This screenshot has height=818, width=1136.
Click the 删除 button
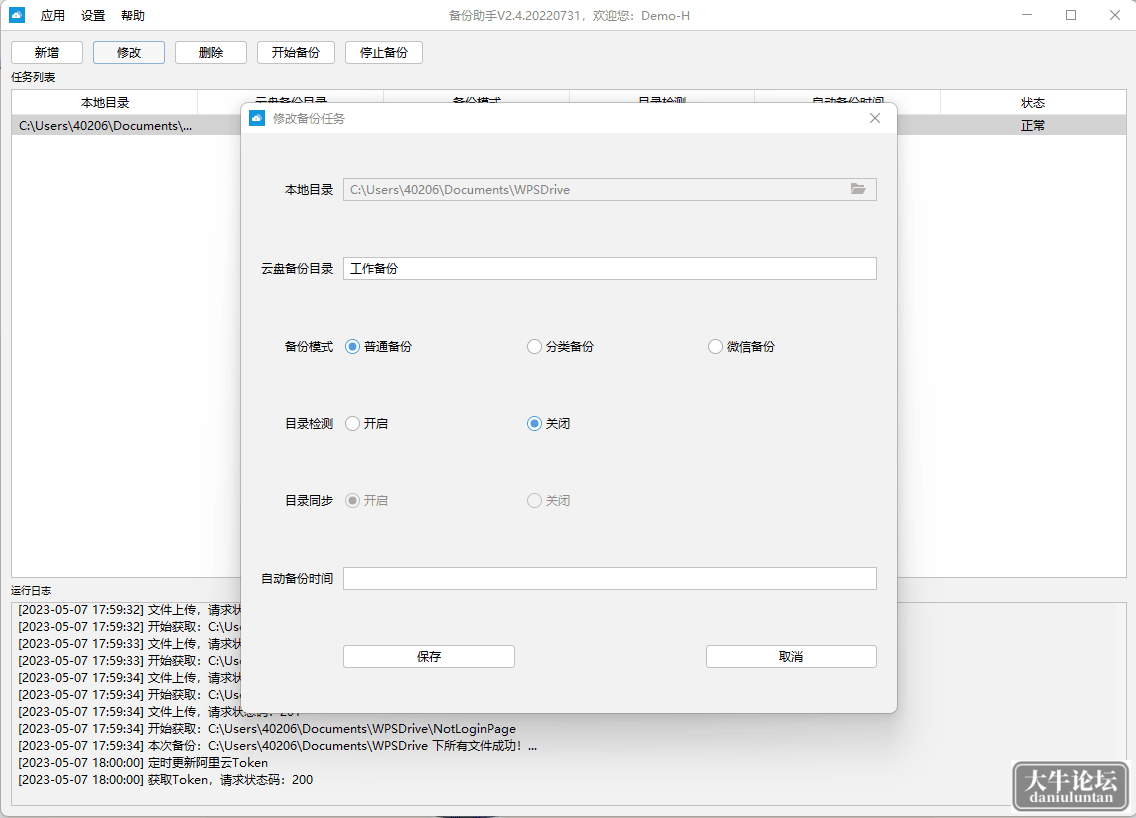coord(211,52)
